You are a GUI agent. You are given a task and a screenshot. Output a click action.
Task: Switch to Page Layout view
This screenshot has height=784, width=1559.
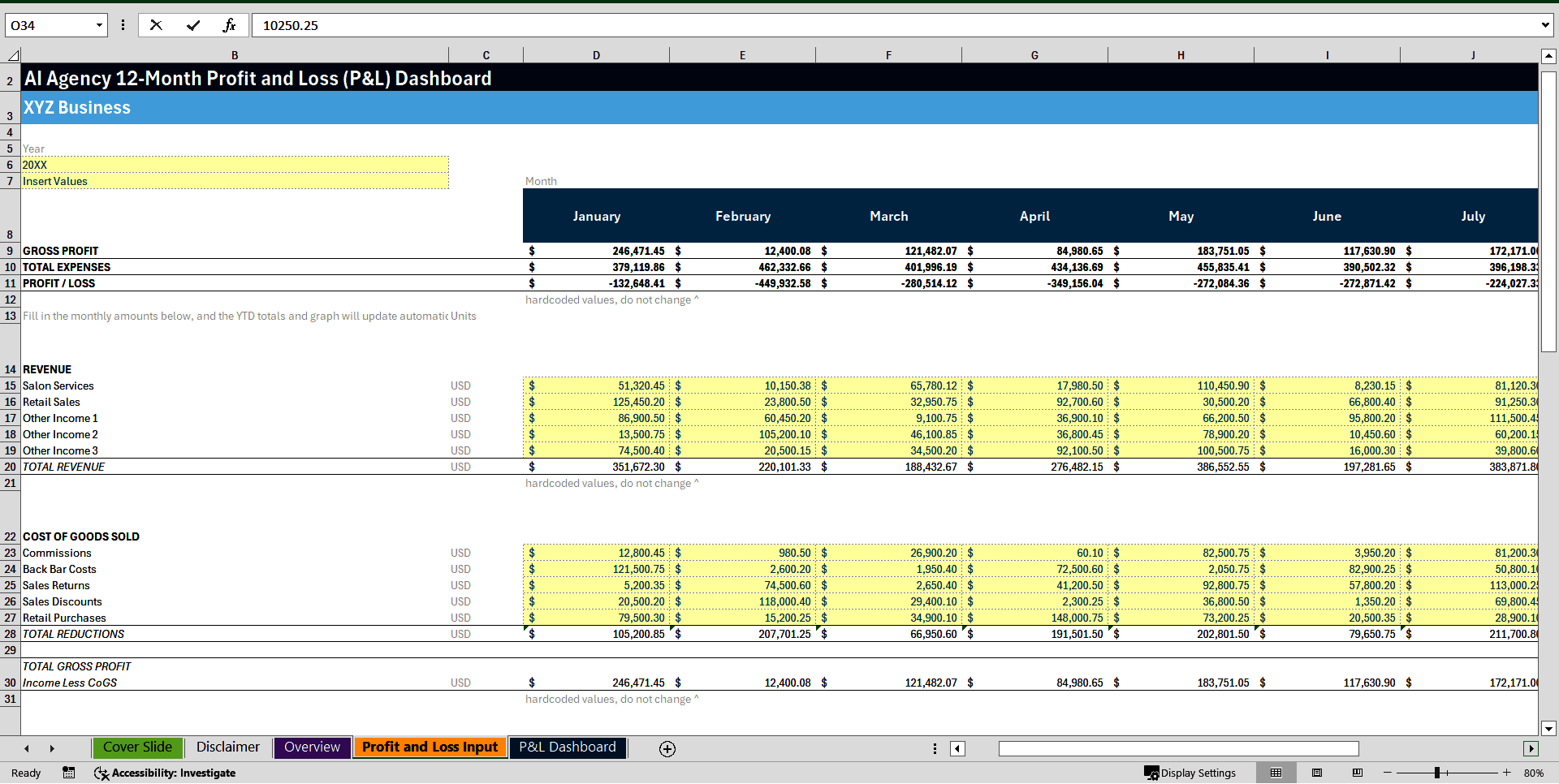[x=1316, y=773]
